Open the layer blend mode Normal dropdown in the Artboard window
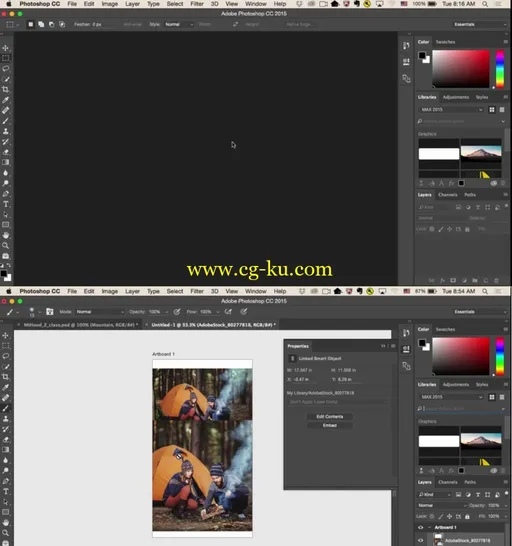This screenshot has height=546, width=512. 442,505
